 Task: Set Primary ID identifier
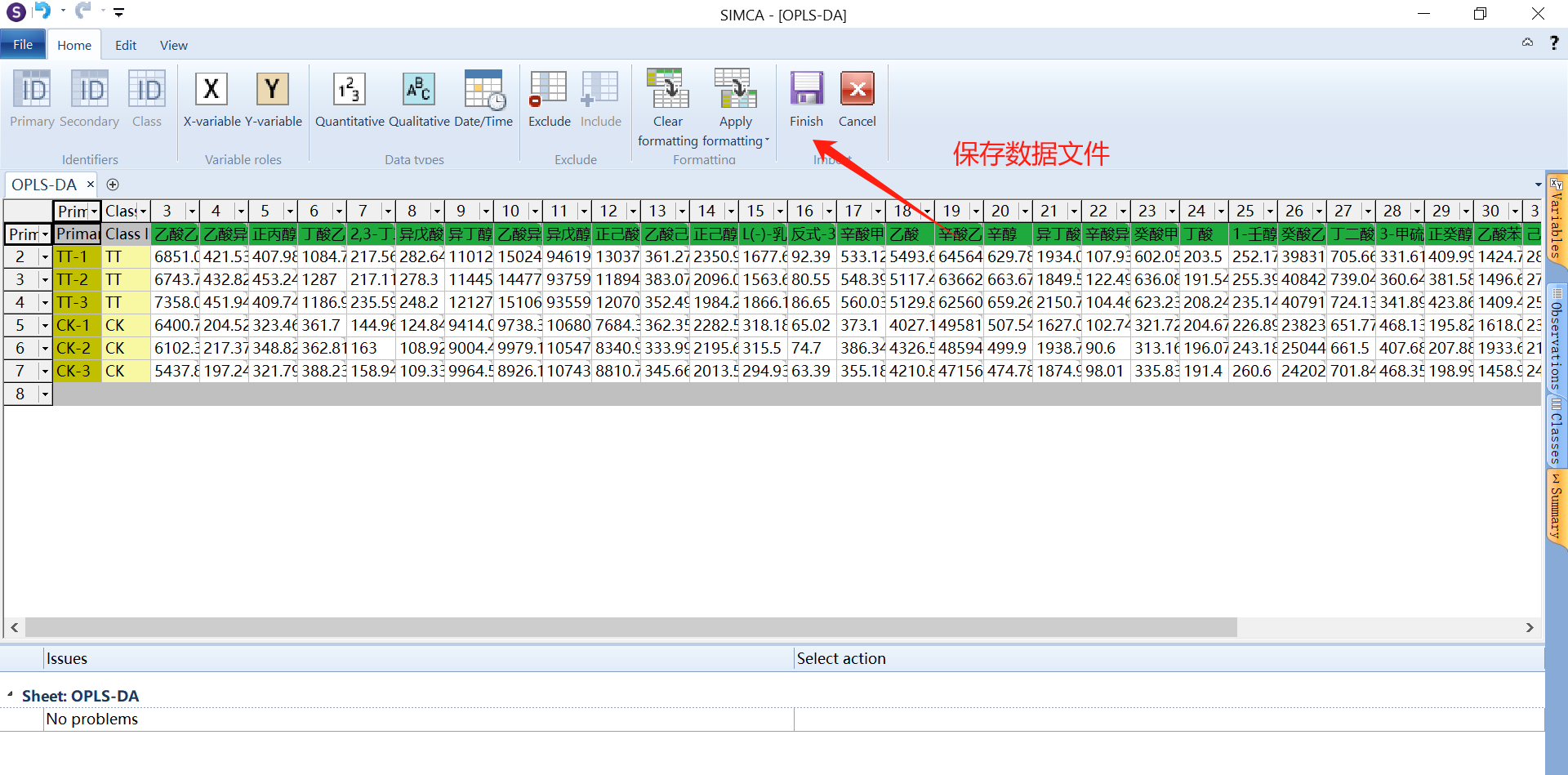tap(33, 90)
